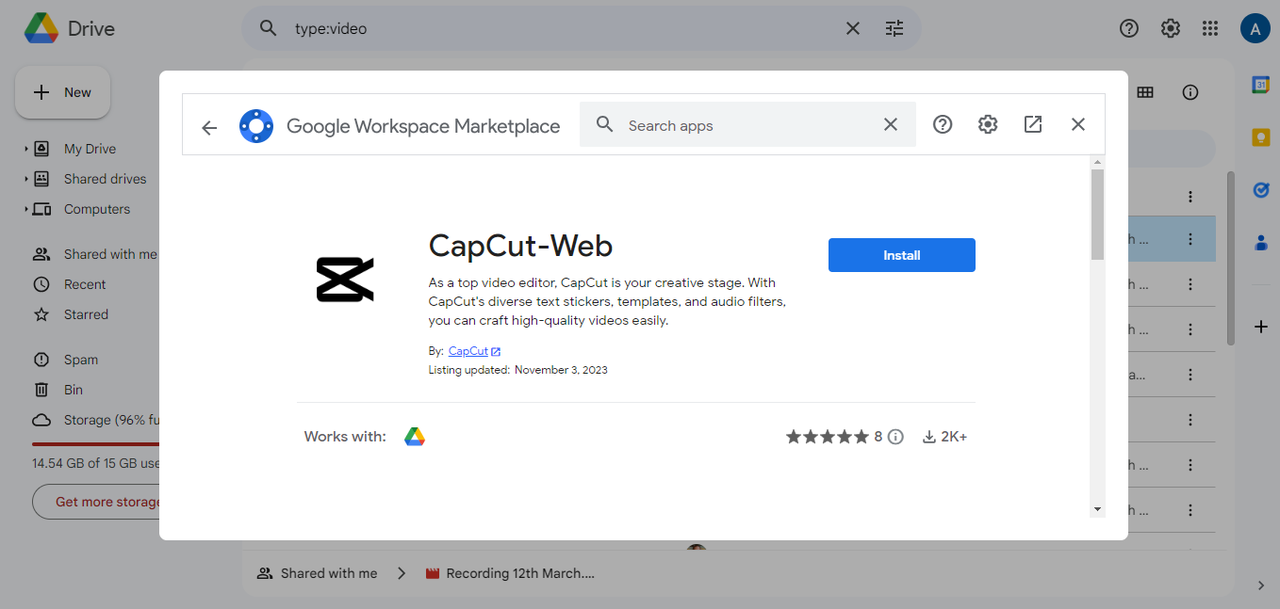This screenshot has height=609, width=1280.
Task: Open Recent files view
Action: [84, 284]
